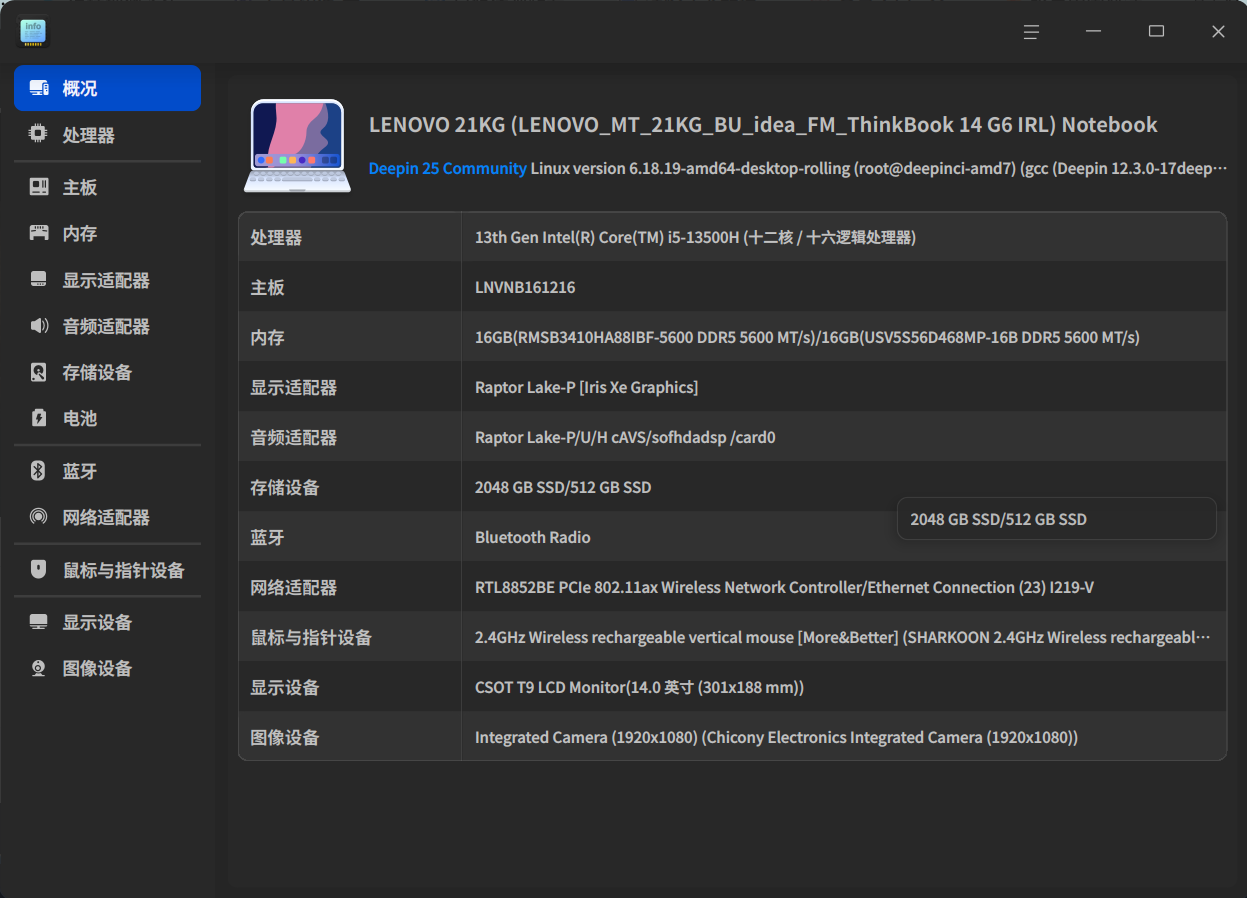Click the LNVNB161216 motherboard value
This screenshot has width=1247, height=898.
(525, 287)
